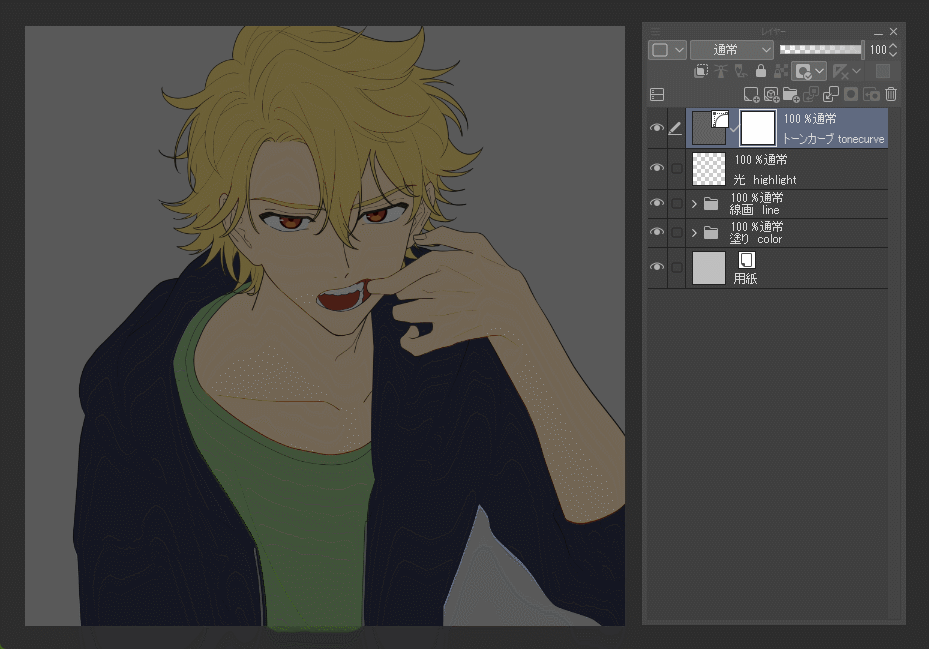Create a new layer folder

(x=791, y=94)
